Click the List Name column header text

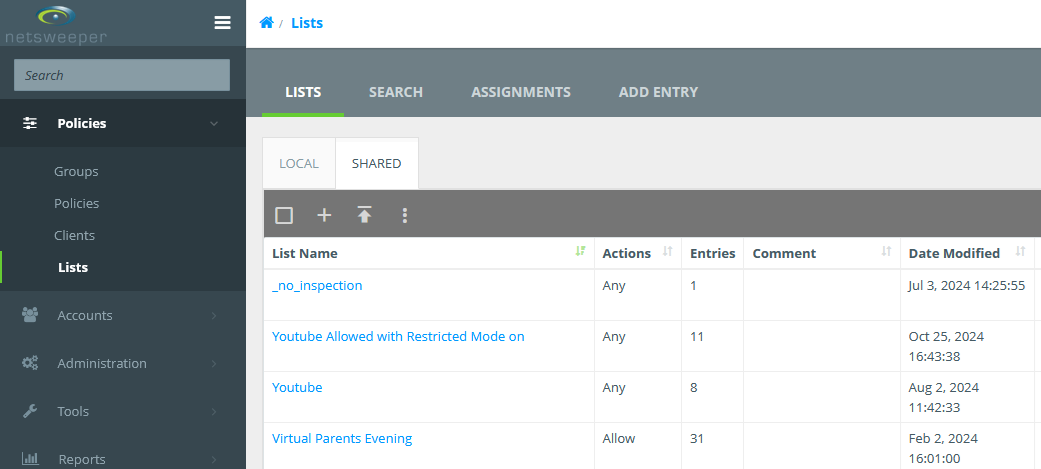point(305,253)
